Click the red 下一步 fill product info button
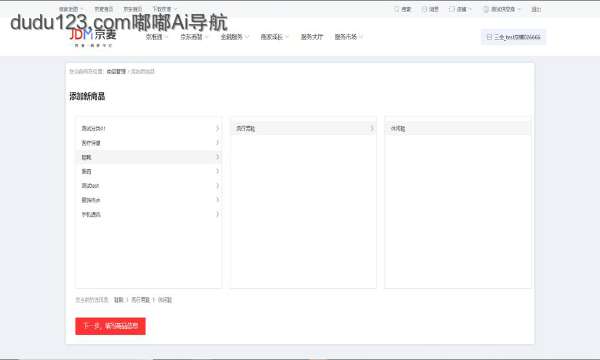 110,326
